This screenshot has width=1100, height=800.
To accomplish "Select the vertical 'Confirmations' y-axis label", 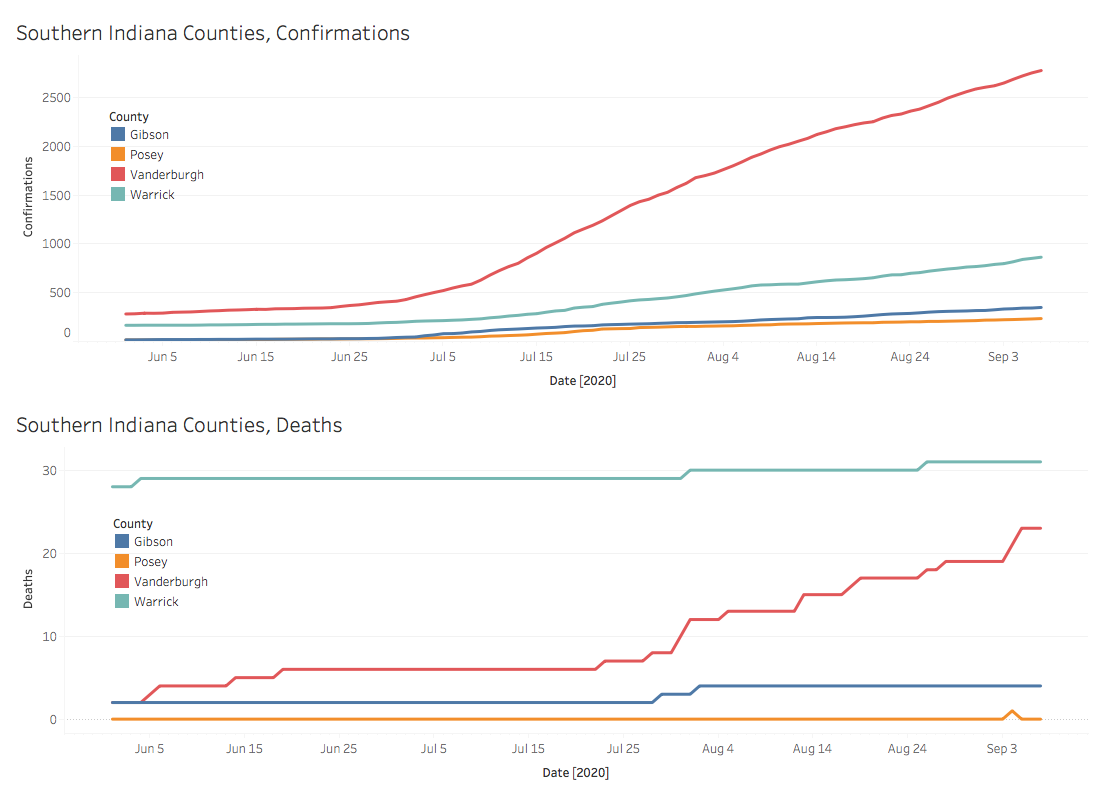I will 29,196.
